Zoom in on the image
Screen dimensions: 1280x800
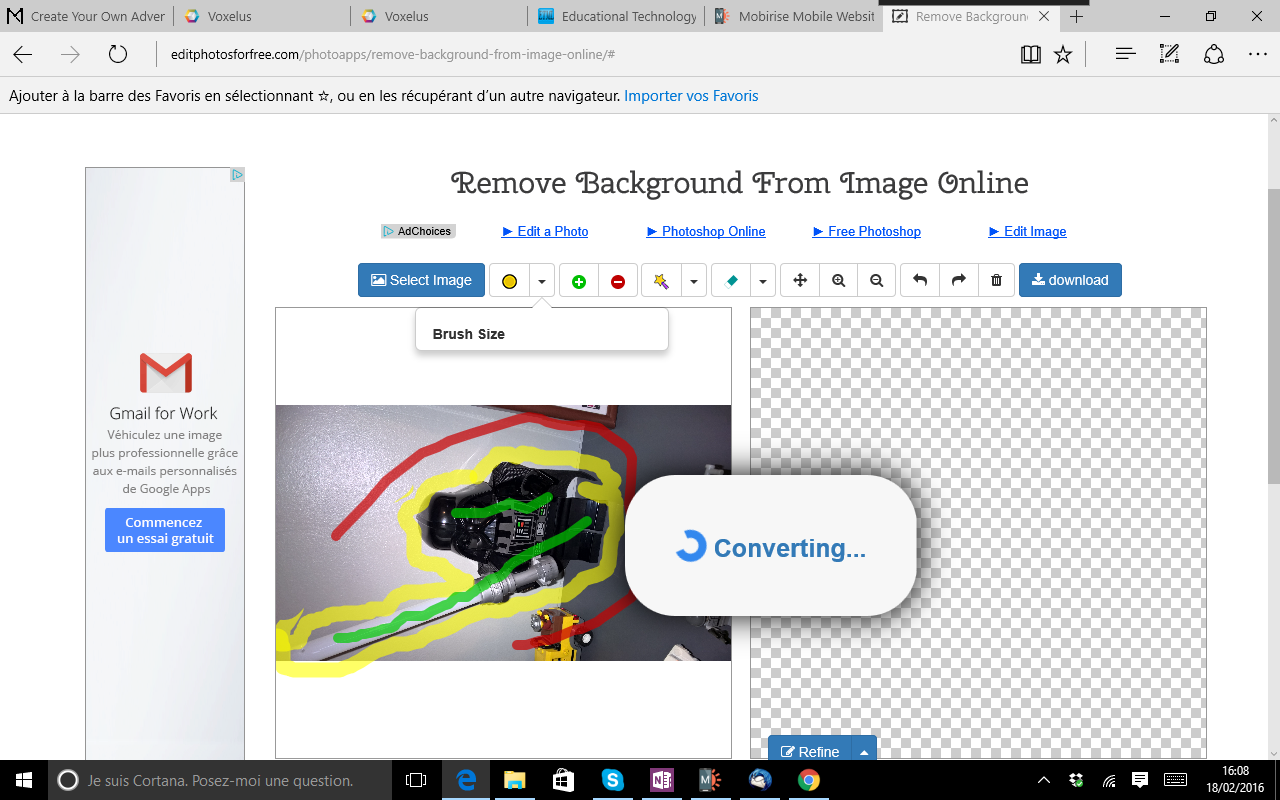point(838,281)
